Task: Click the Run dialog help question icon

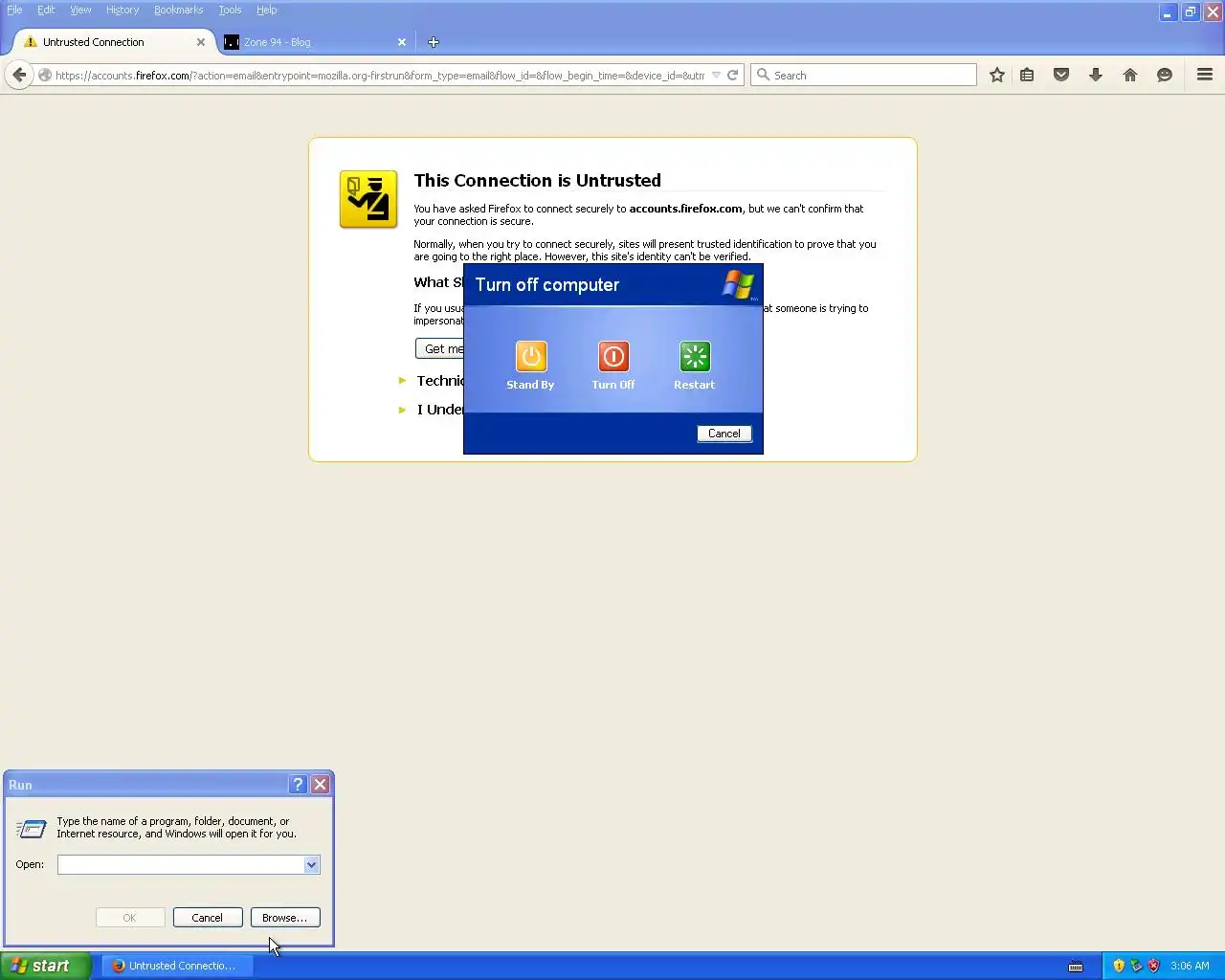Action: click(x=298, y=785)
